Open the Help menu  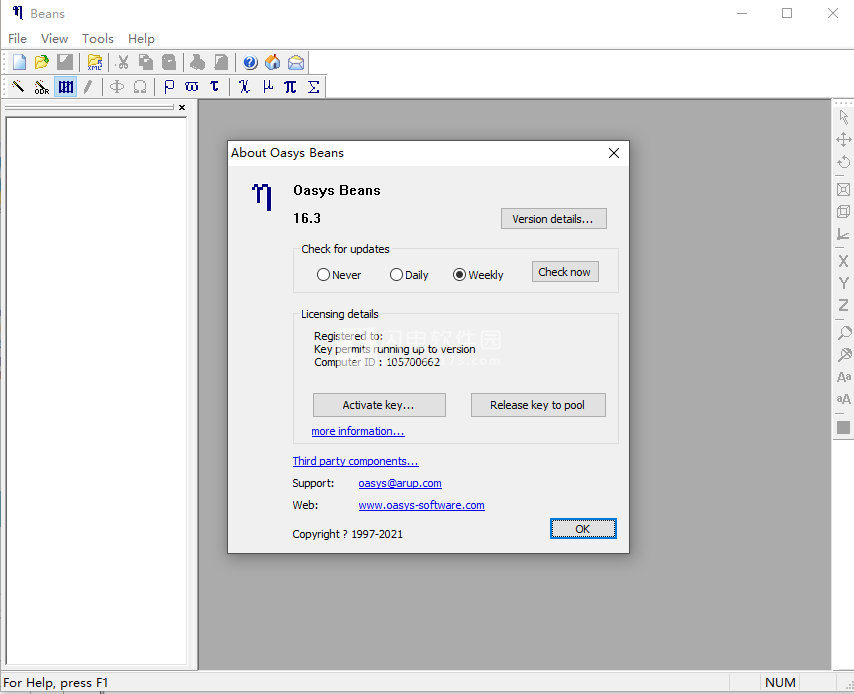click(142, 39)
